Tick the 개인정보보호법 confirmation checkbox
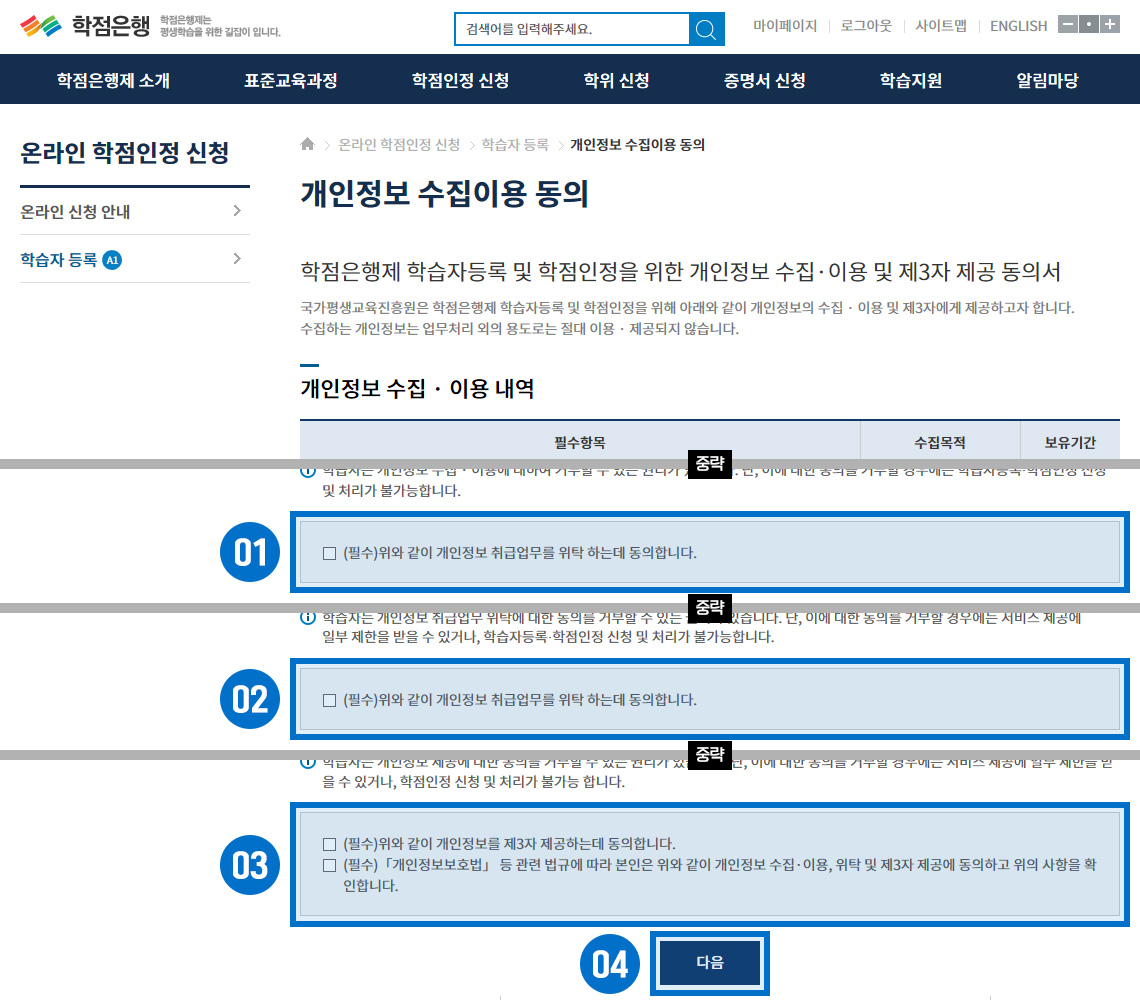Screen dimensions: 1140x1000 tap(329, 865)
